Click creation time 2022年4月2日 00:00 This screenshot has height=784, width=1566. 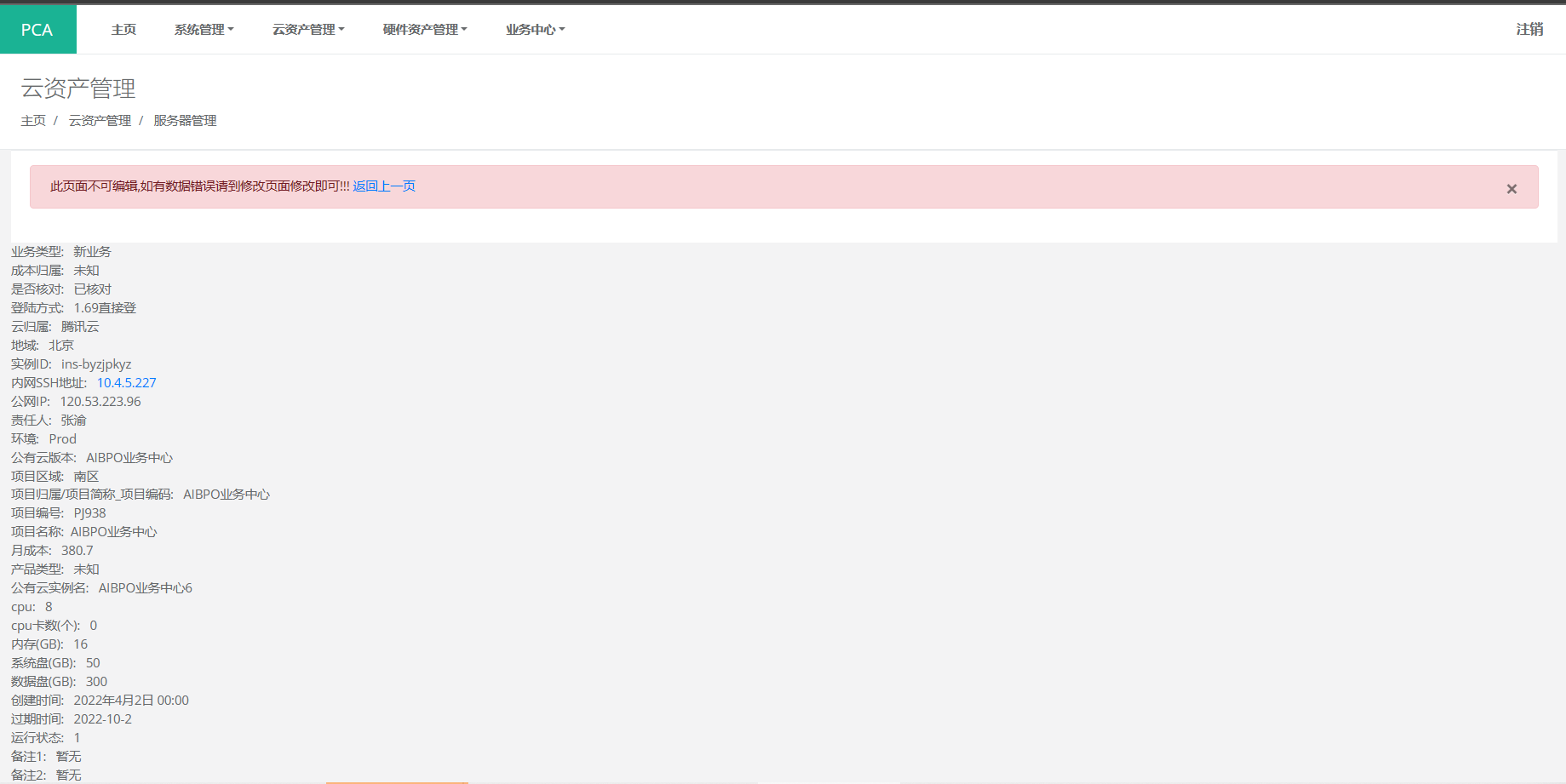(x=131, y=701)
